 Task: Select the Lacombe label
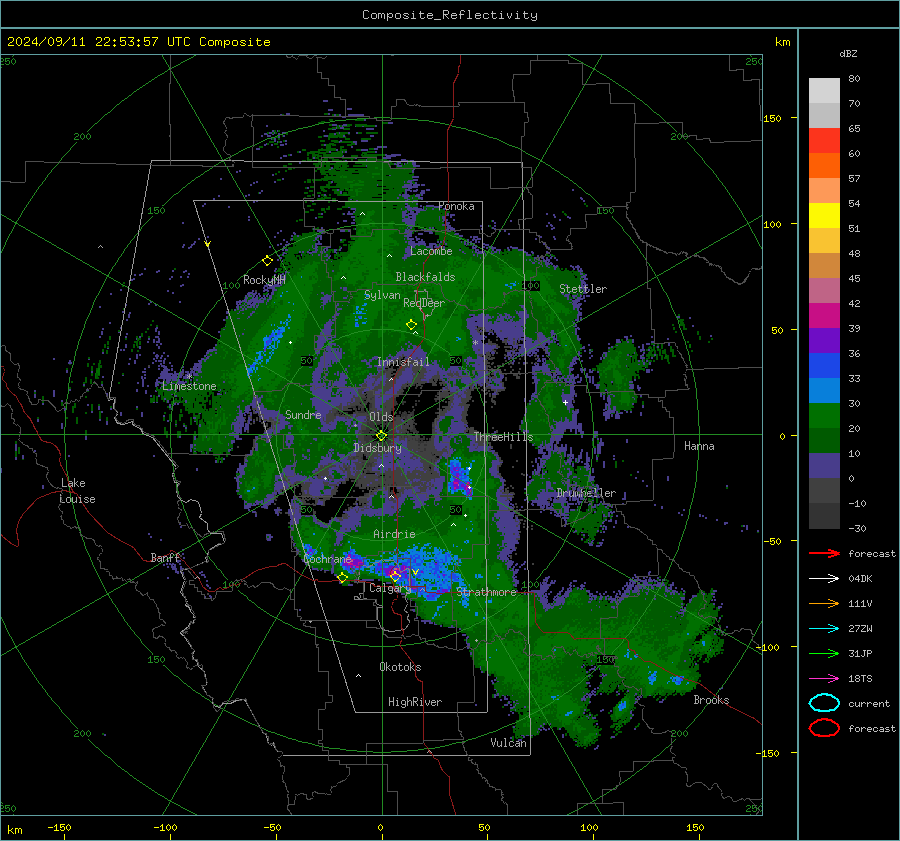click(x=431, y=251)
